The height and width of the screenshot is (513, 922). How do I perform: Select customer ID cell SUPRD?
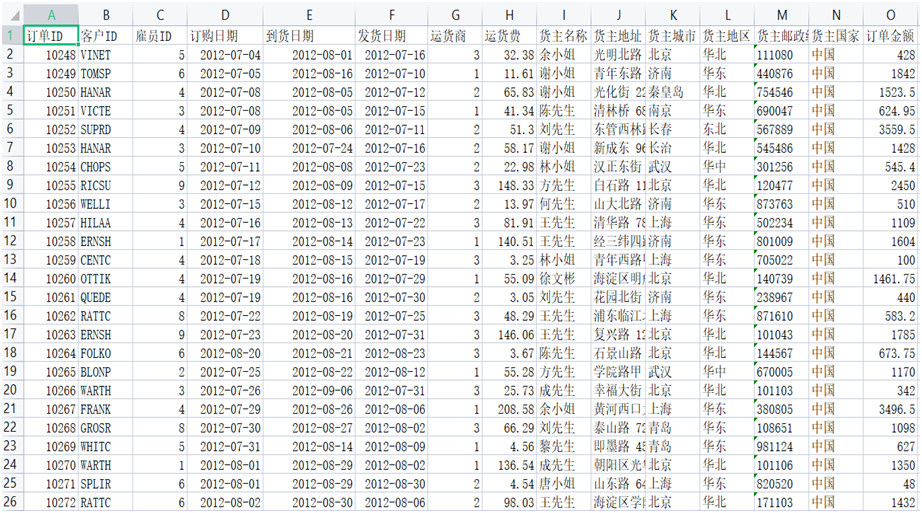pyautogui.click(x=105, y=129)
